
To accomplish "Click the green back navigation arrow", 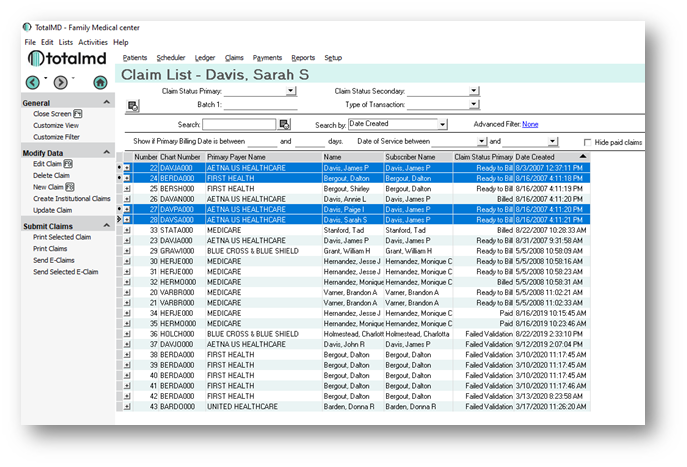I will pyautogui.click(x=33, y=82).
